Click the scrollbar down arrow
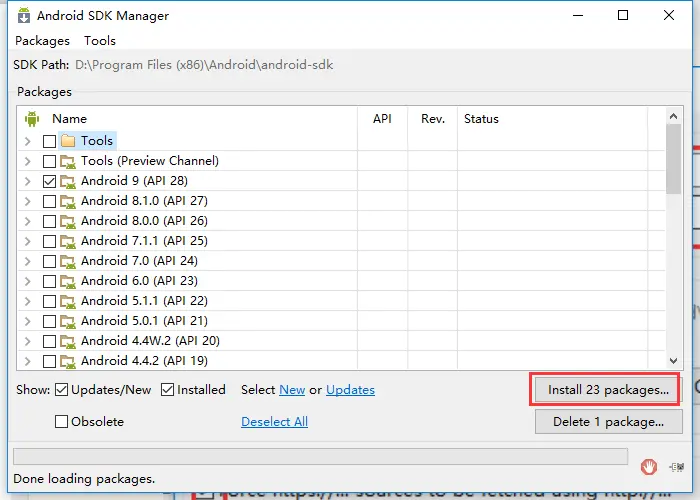Image resolution: width=700 pixels, height=500 pixels. [x=673, y=361]
